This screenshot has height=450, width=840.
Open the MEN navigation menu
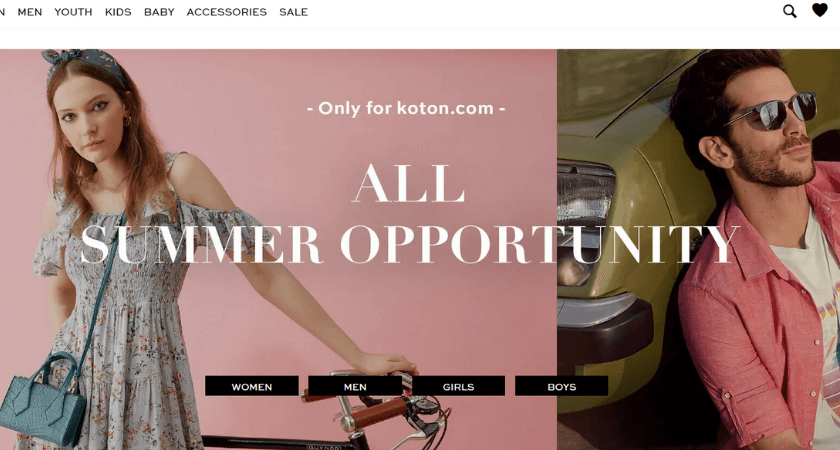(x=29, y=12)
